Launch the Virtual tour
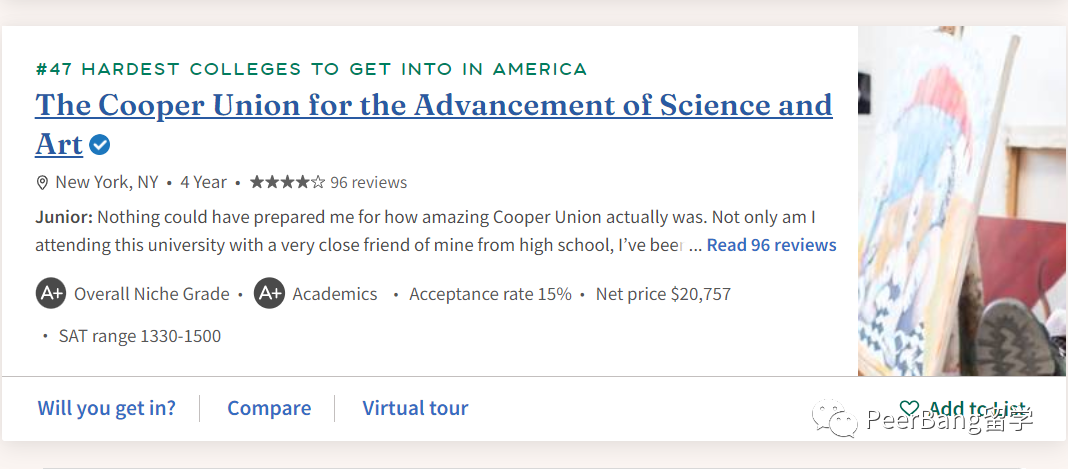 click(x=415, y=408)
